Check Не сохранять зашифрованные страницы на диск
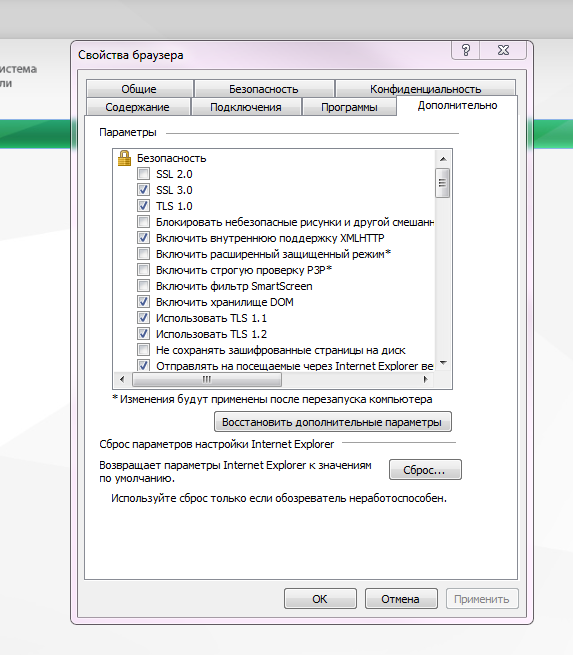Screen dimensions: 573x655 (143, 350)
